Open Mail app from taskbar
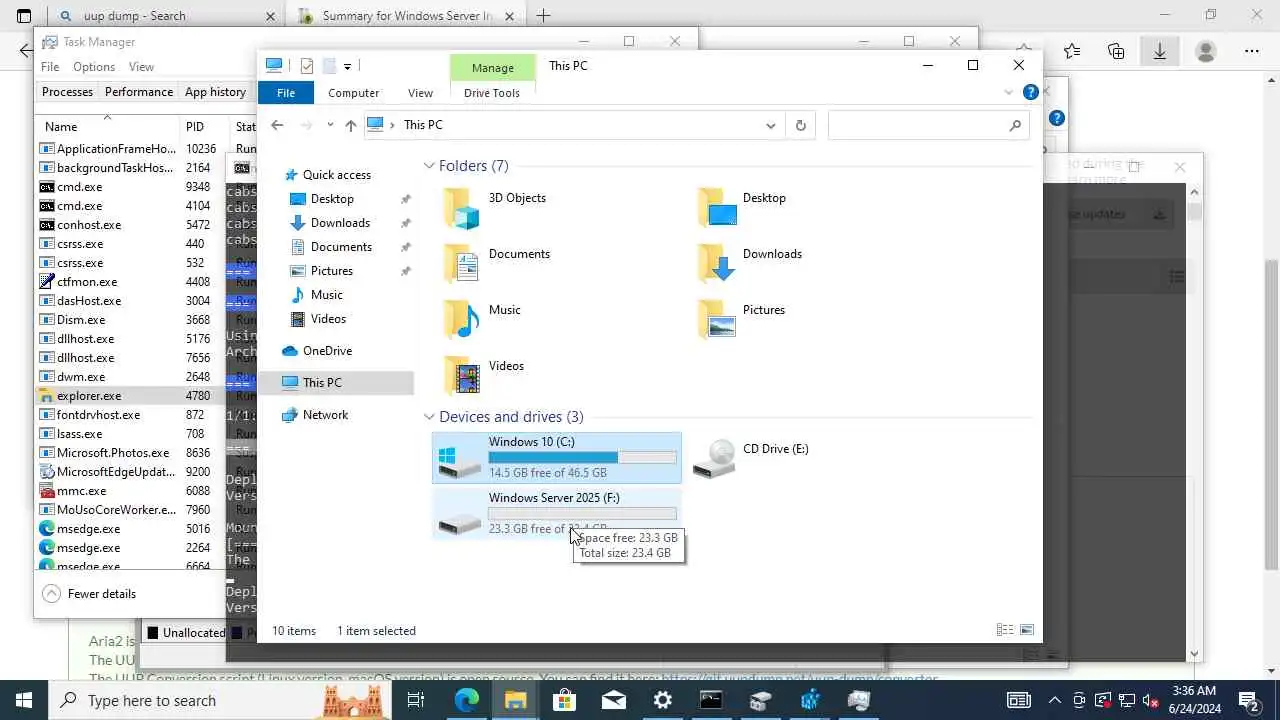This screenshot has width=1280, height=720. tap(613, 700)
